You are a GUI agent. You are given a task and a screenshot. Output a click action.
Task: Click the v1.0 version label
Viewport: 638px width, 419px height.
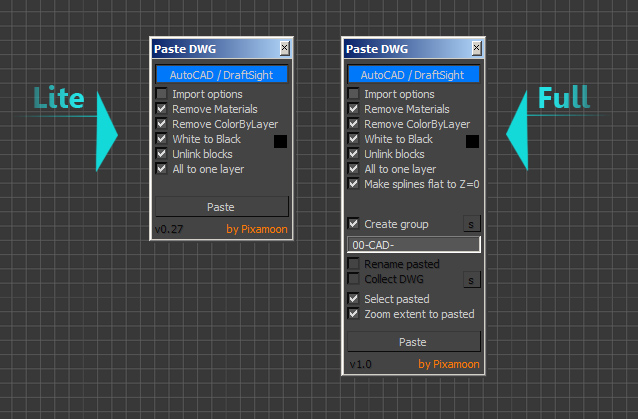(x=361, y=364)
